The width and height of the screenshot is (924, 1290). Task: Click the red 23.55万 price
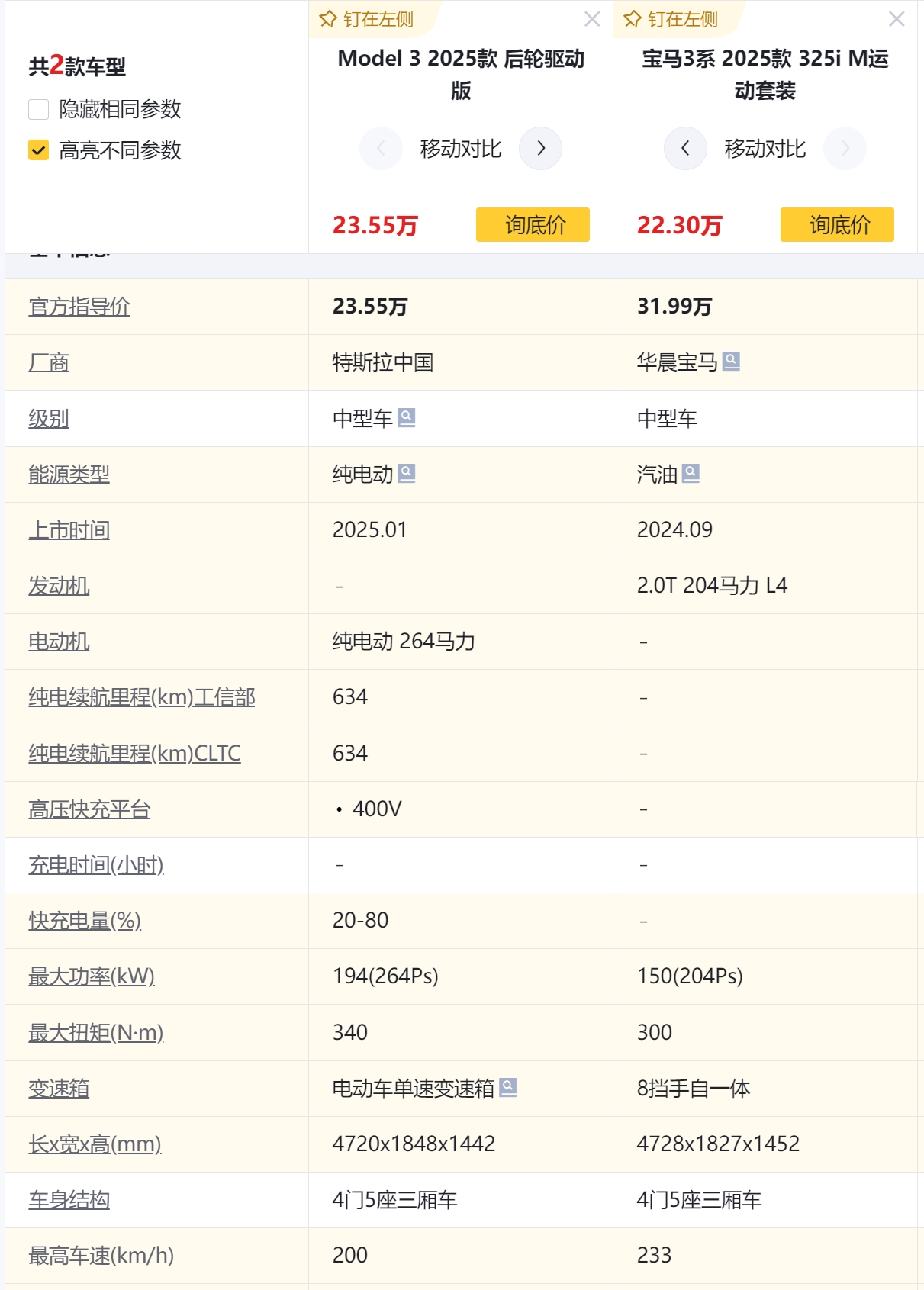coord(375,225)
